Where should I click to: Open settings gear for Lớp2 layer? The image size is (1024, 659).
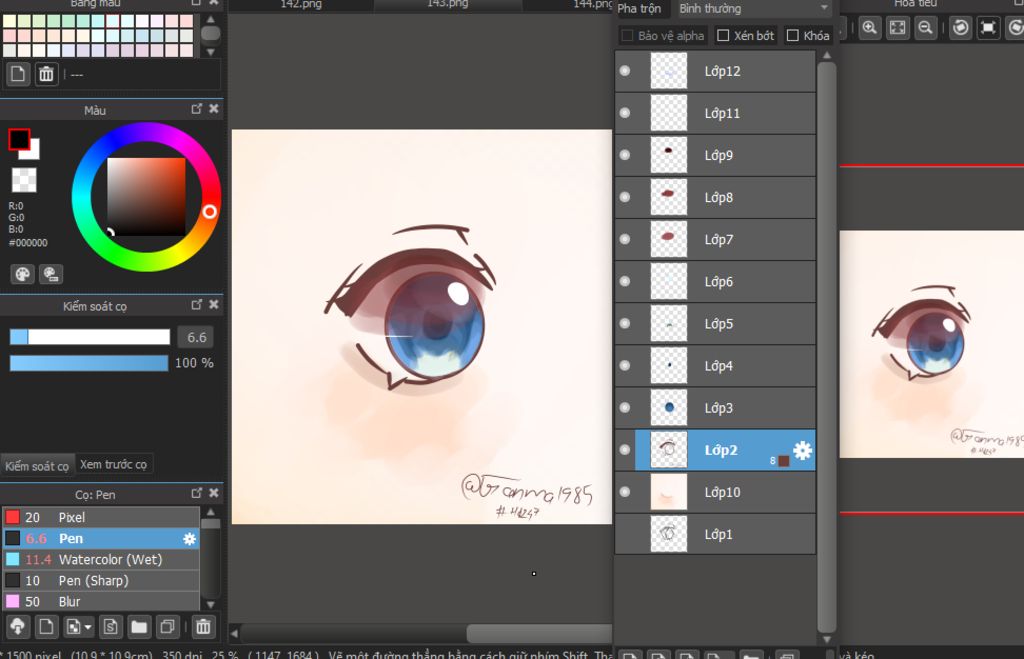[x=803, y=450]
